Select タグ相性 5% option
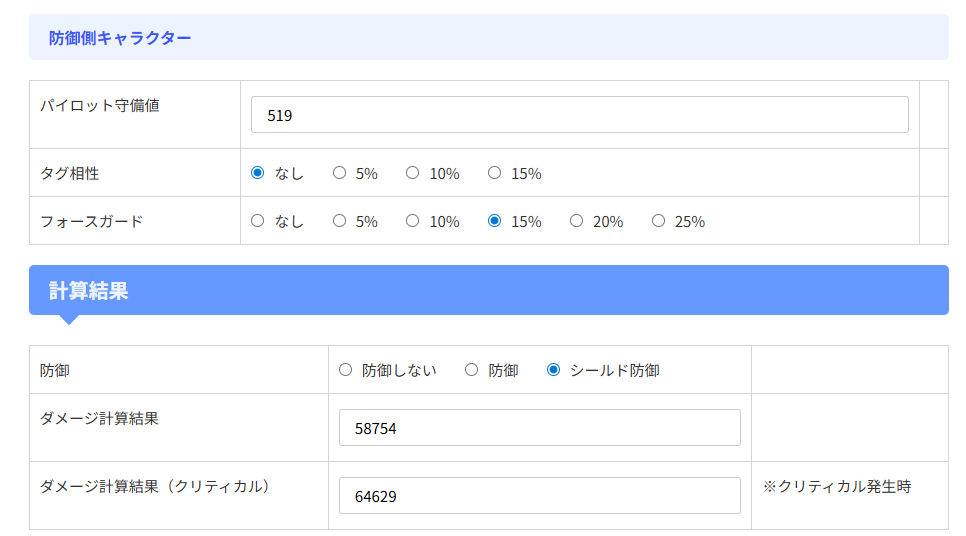This screenshot has width=966, height=536. coord(339,173)
